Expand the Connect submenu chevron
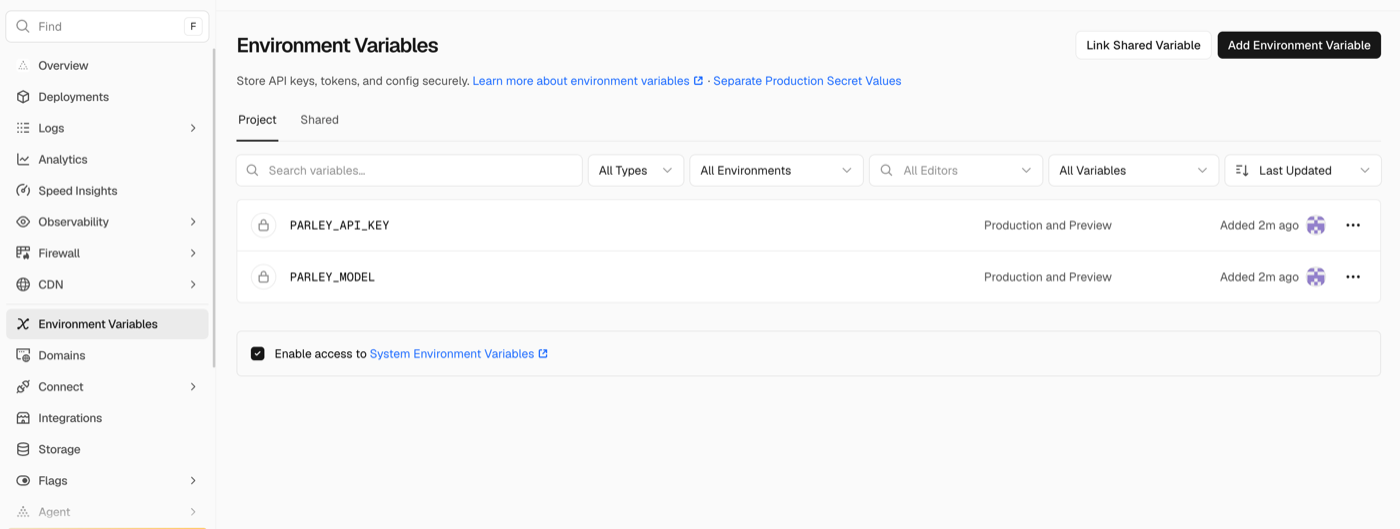The height and width of the screenshot is (529, 1400). point(193,387)
